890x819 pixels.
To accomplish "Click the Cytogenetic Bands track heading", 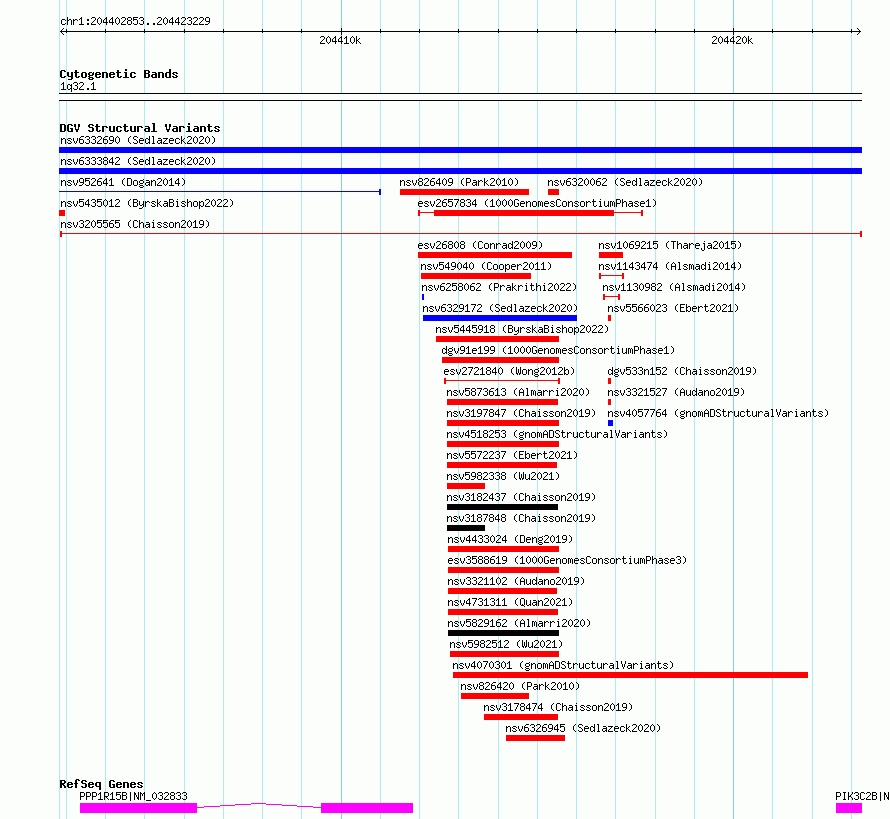I will pos(119,74).
